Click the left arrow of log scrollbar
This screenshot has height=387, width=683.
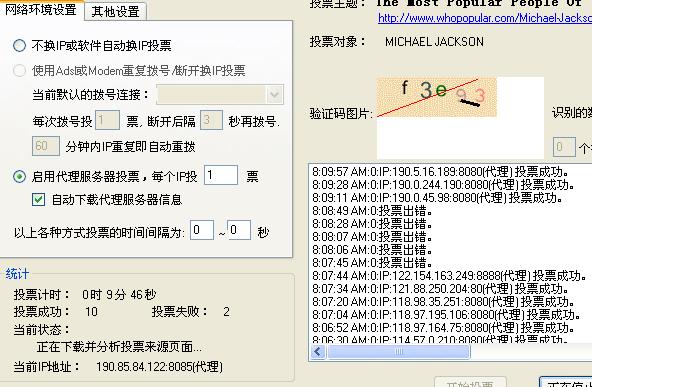tap(318, 352)
